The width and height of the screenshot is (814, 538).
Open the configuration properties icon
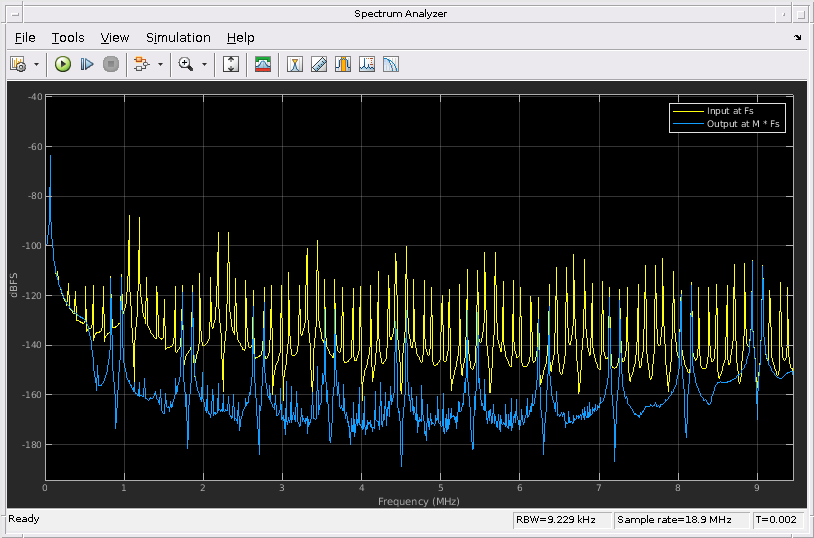[x=18, y=64]
